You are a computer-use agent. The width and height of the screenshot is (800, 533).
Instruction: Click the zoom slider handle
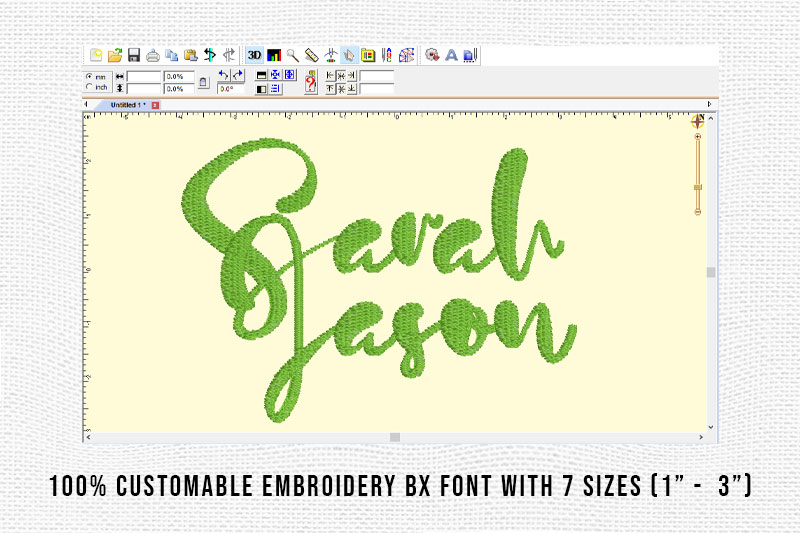click(x=697, y=187)
